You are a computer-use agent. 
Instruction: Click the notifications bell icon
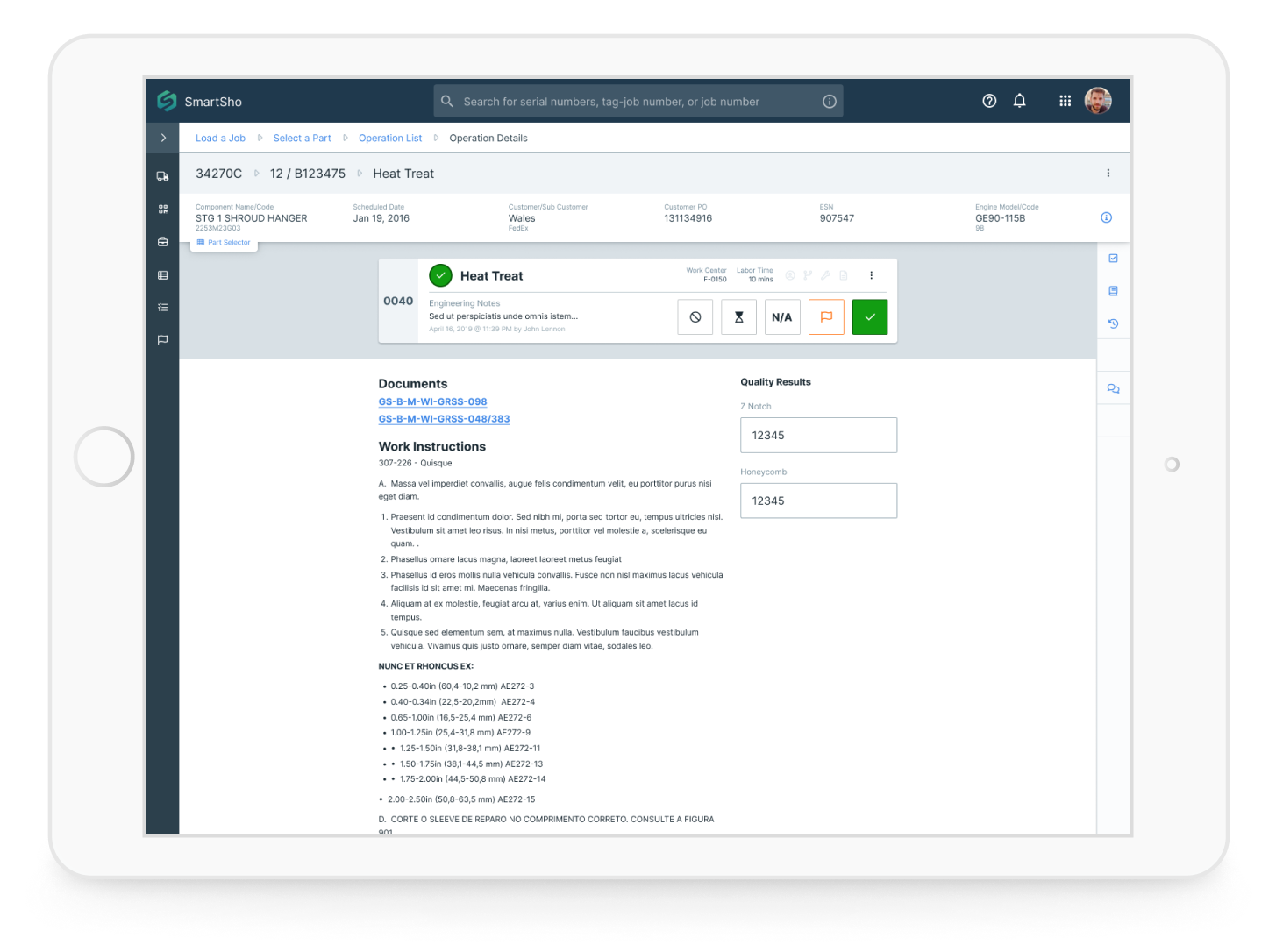click(x=1019, y=101)
